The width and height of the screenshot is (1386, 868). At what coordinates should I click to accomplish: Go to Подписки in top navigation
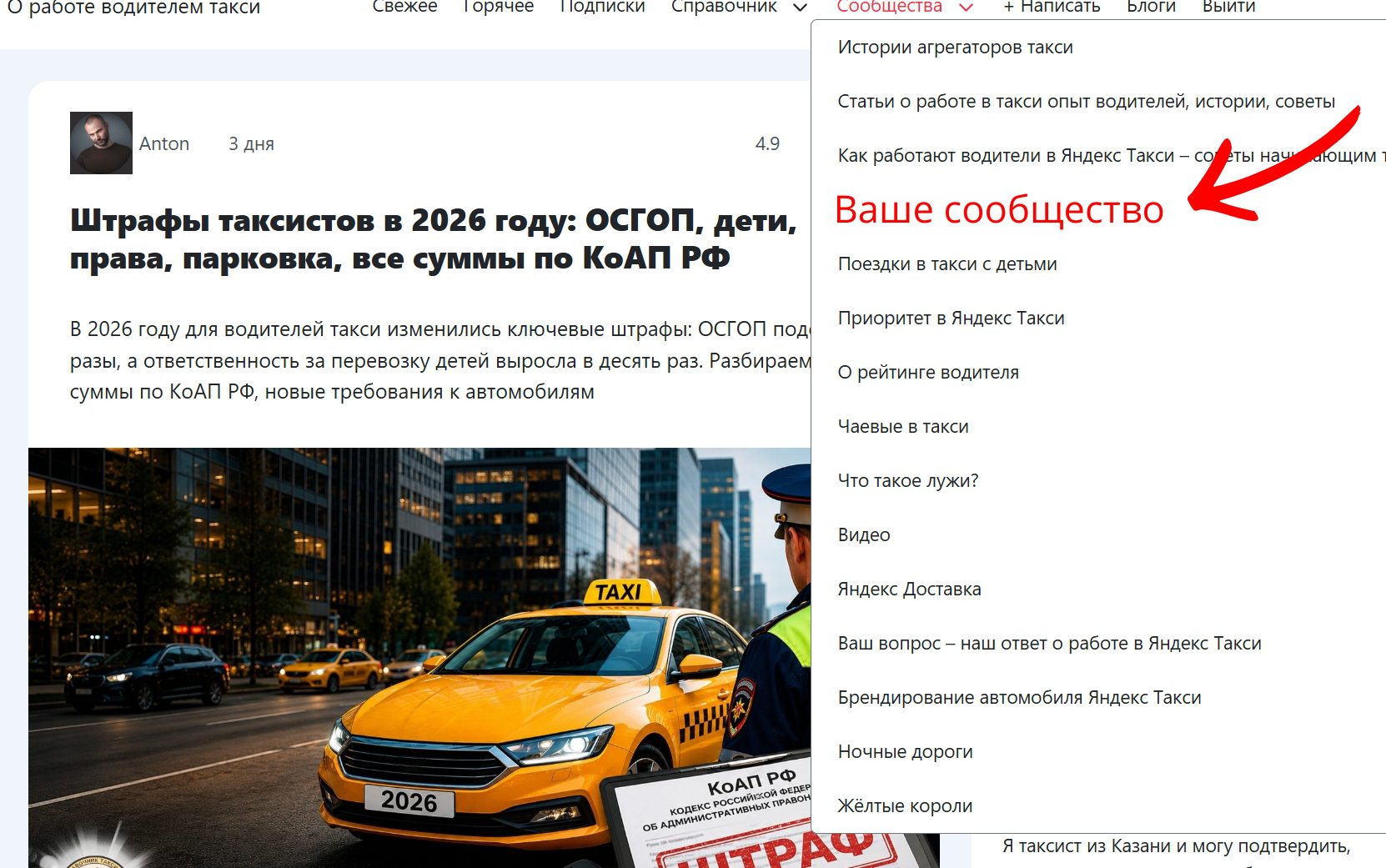[x=602, y=7]
